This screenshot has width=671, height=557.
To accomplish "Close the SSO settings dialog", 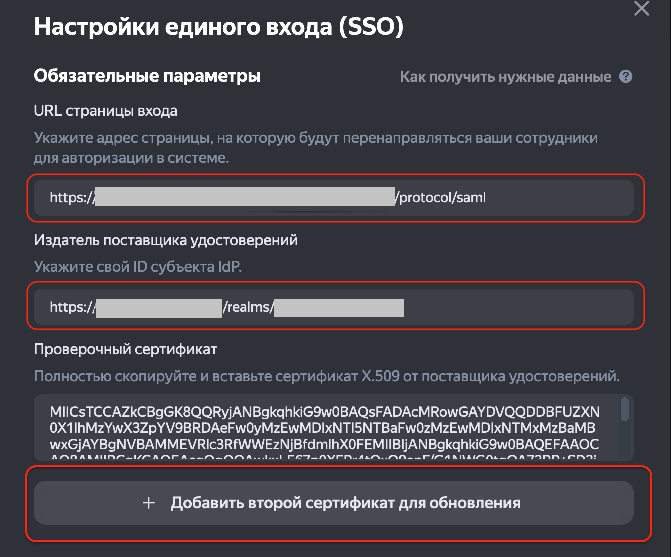I will (x=642, y=8).
